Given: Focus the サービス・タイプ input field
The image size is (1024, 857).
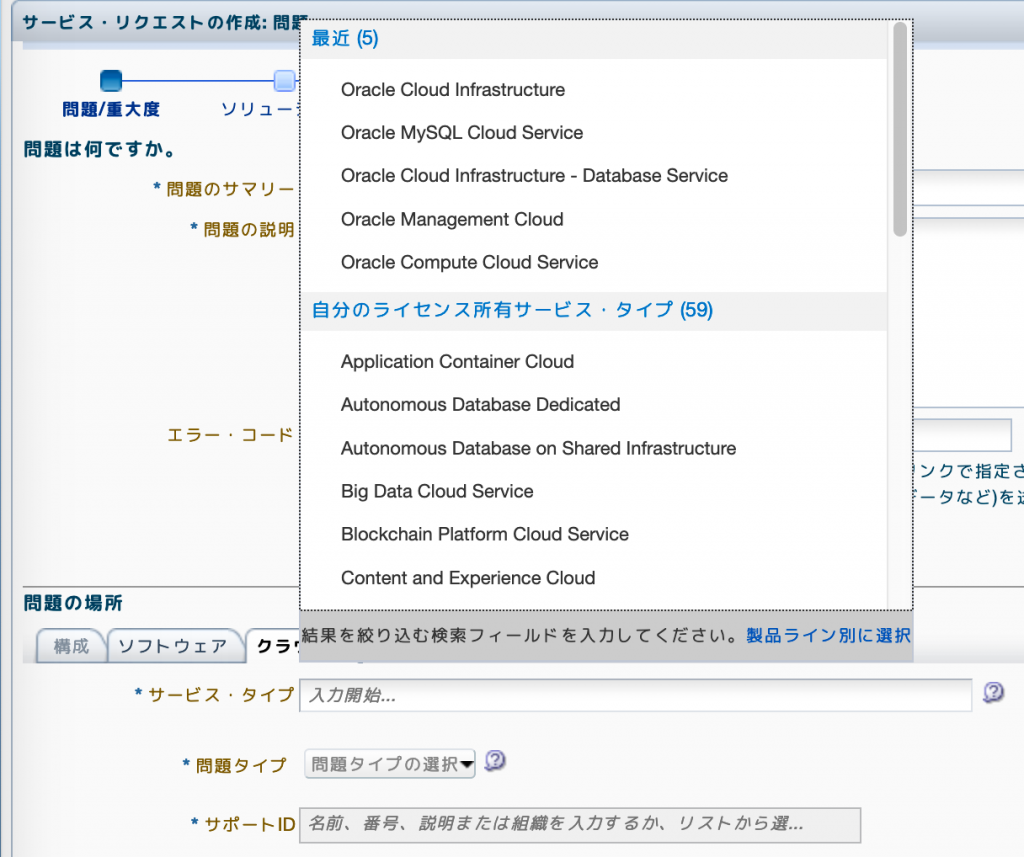Looking at the screenshot, I should tap(635, 695).
